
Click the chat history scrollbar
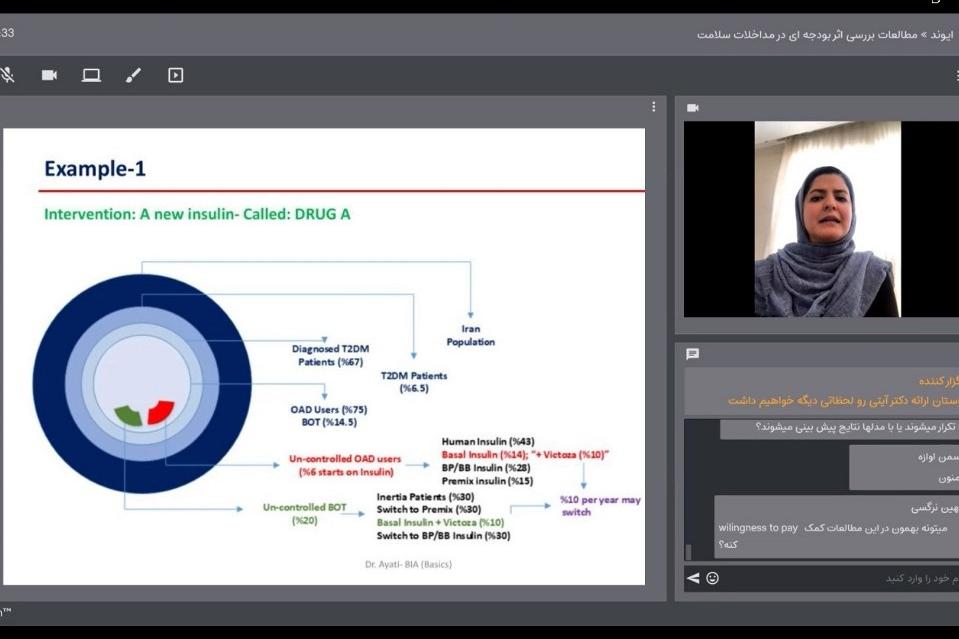click(688, 551)
